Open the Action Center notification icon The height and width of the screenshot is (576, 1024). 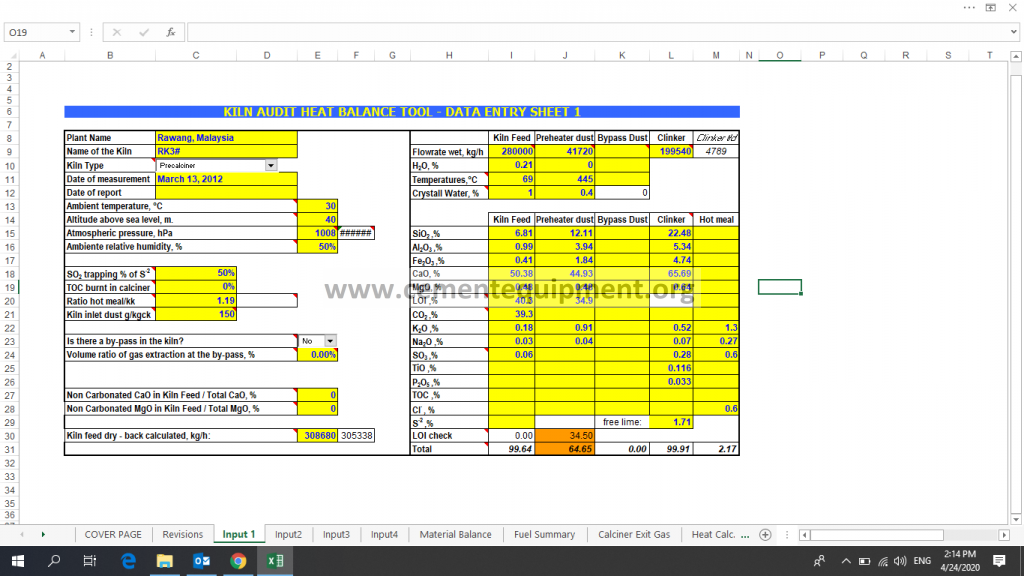1000,561
